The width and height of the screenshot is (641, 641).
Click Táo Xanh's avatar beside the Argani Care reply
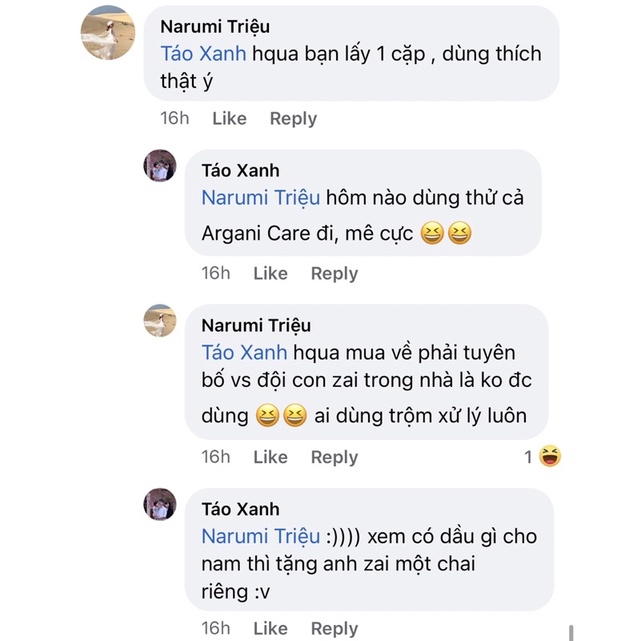coord(160,165)
